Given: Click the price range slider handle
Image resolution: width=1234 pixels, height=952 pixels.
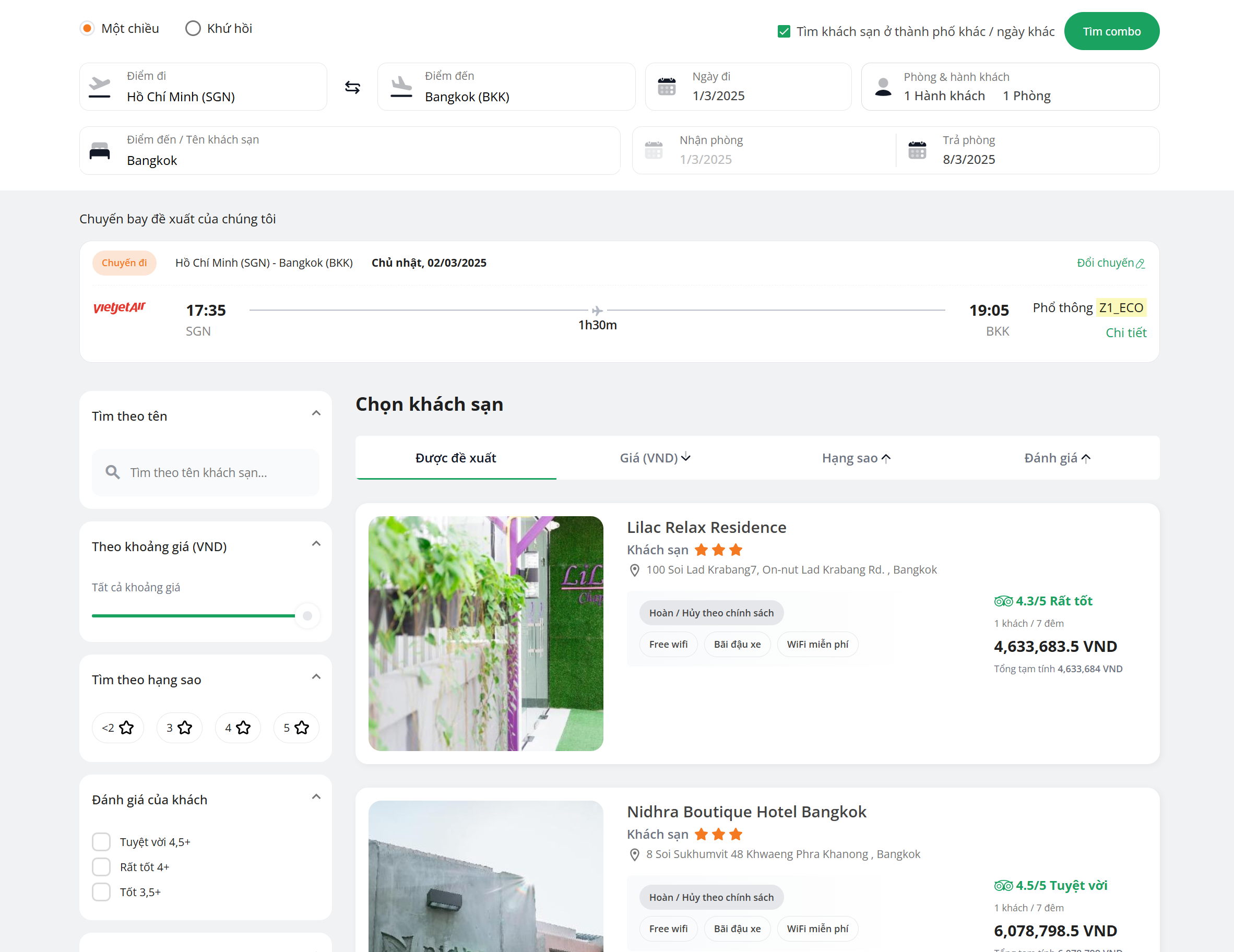Looking at the screenshot, I should (307, 616).
